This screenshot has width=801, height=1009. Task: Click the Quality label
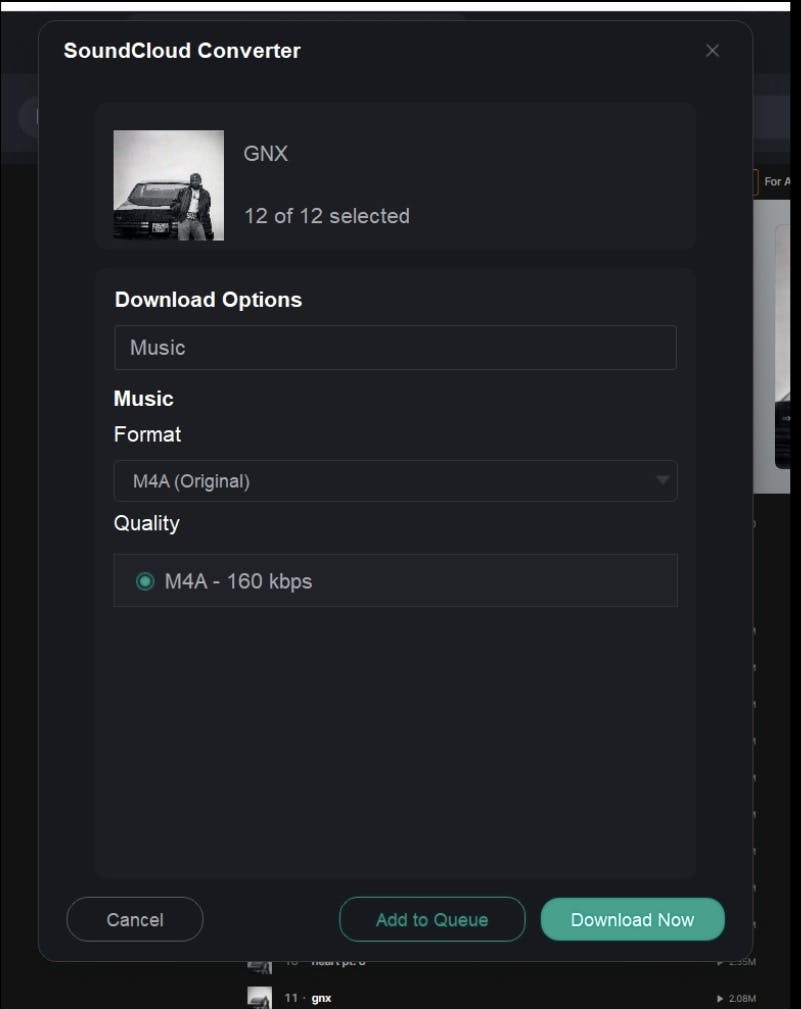pos(147,524)
